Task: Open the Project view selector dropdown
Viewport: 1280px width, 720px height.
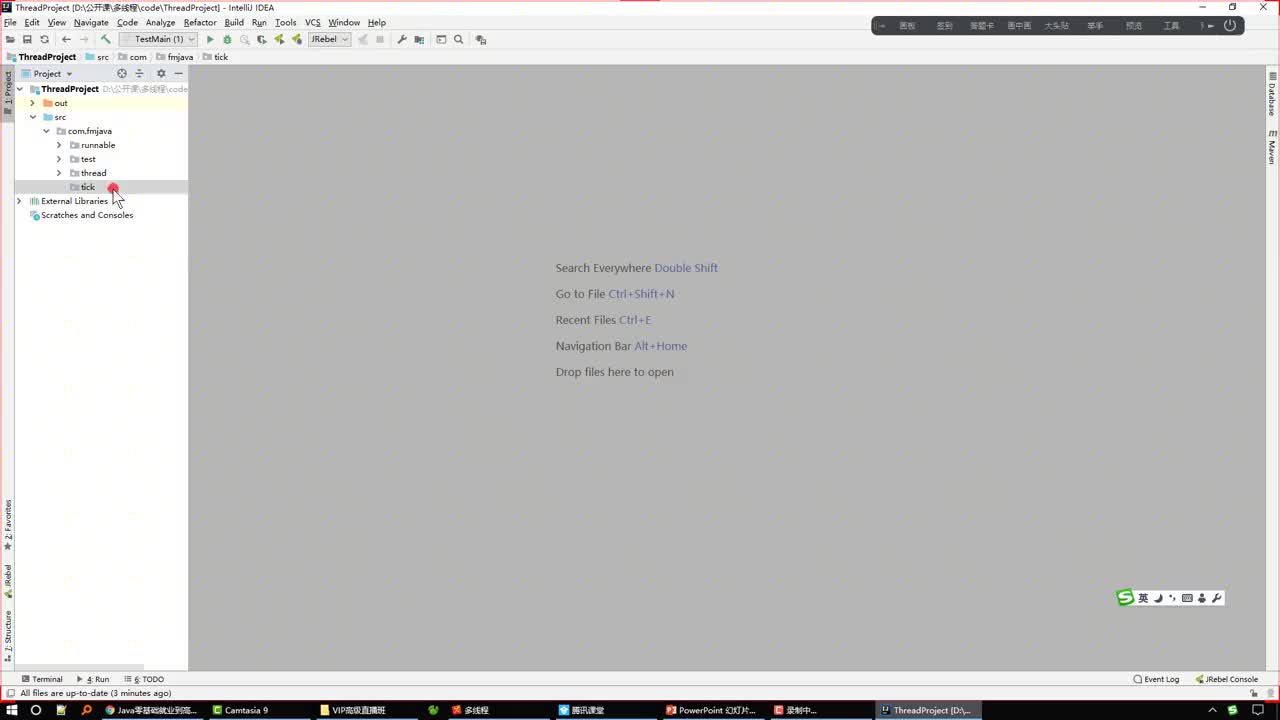Action: click(47, 73)
